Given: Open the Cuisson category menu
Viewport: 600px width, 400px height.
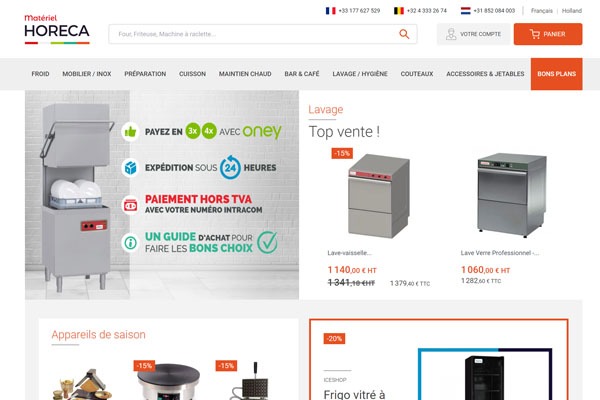Looking at the screenshot, I should (x=192, y=74).
